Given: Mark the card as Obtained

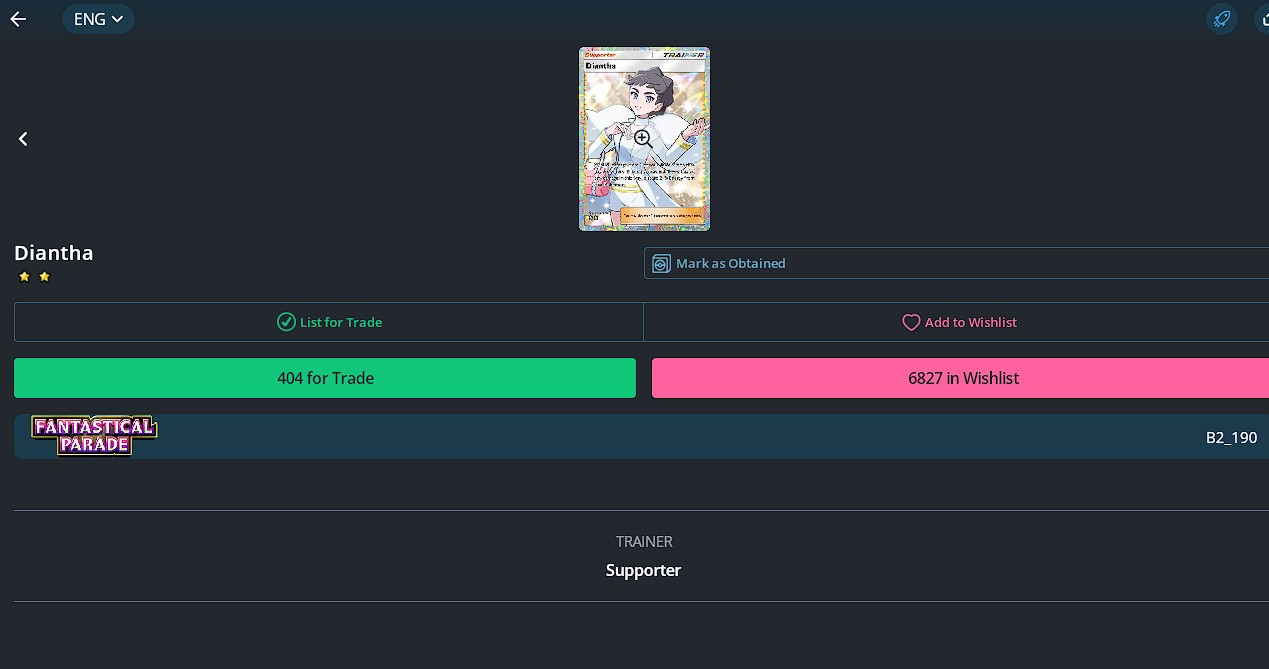Looking at the screenshot, I should pyautogui.click(x=956, y=263).
